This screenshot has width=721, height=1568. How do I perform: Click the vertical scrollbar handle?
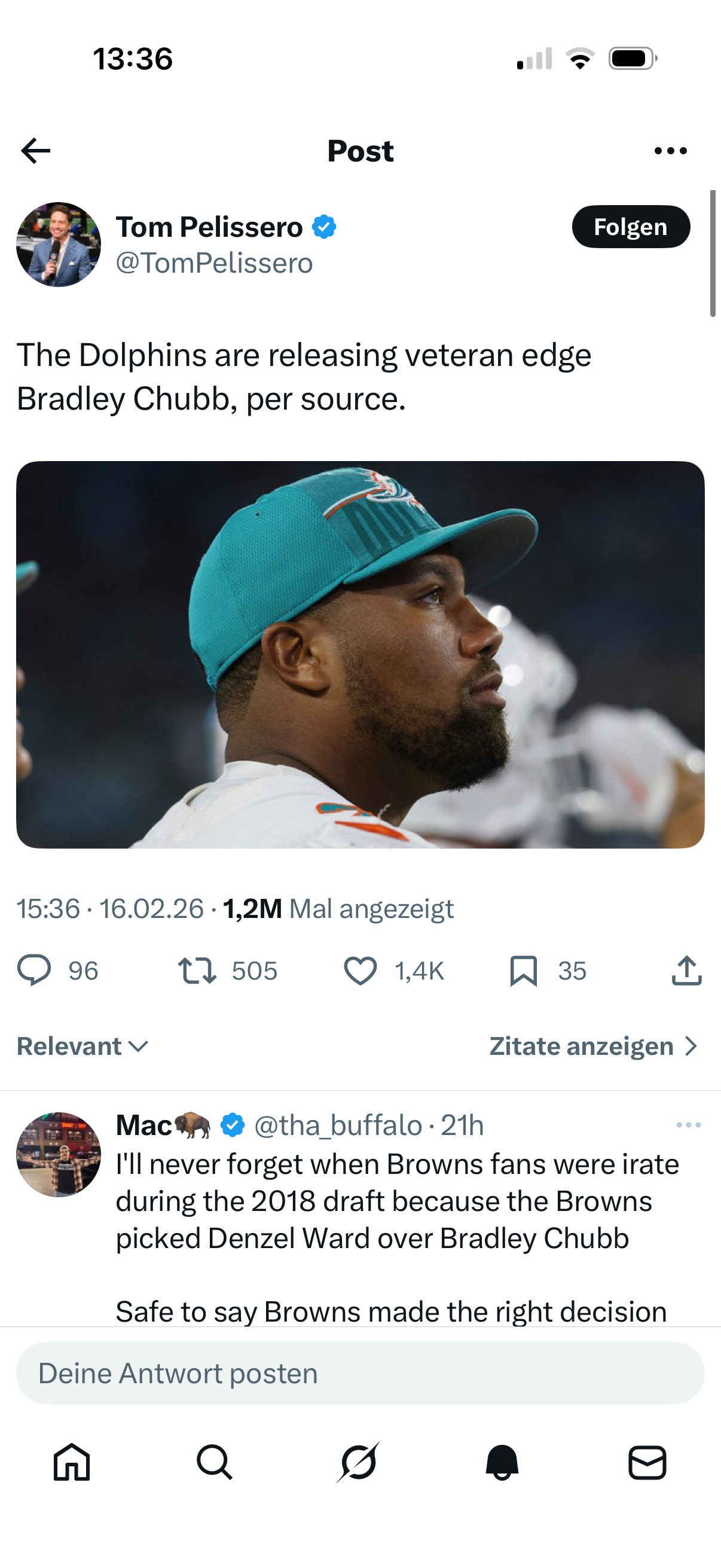pyautogui.click(x=713, y=253)
